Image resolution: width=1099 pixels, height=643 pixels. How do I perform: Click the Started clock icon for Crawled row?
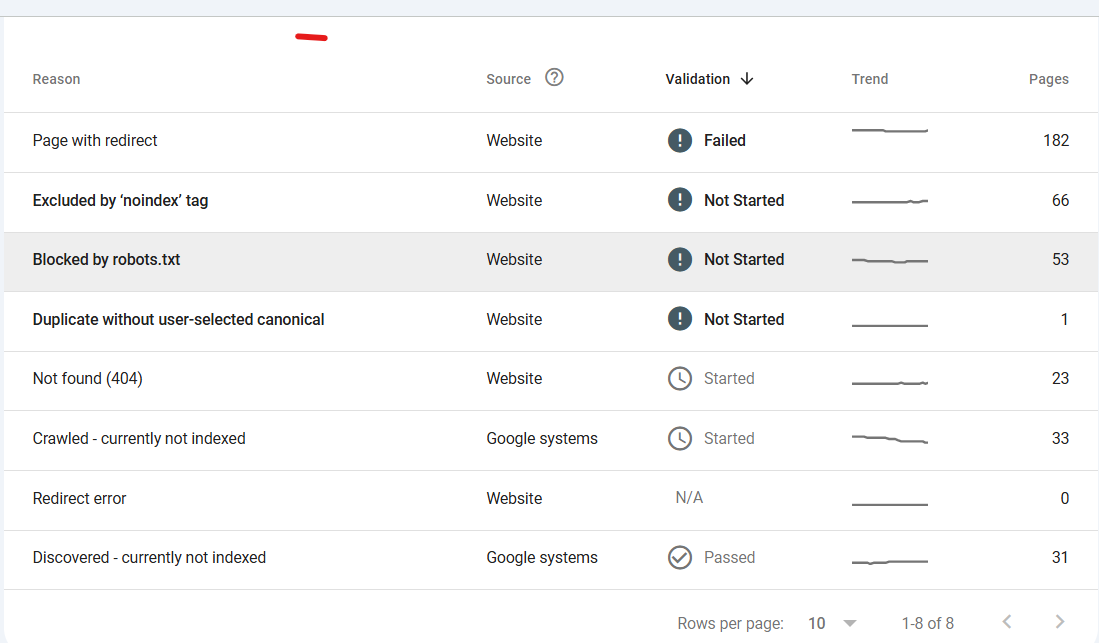(680, 438)
